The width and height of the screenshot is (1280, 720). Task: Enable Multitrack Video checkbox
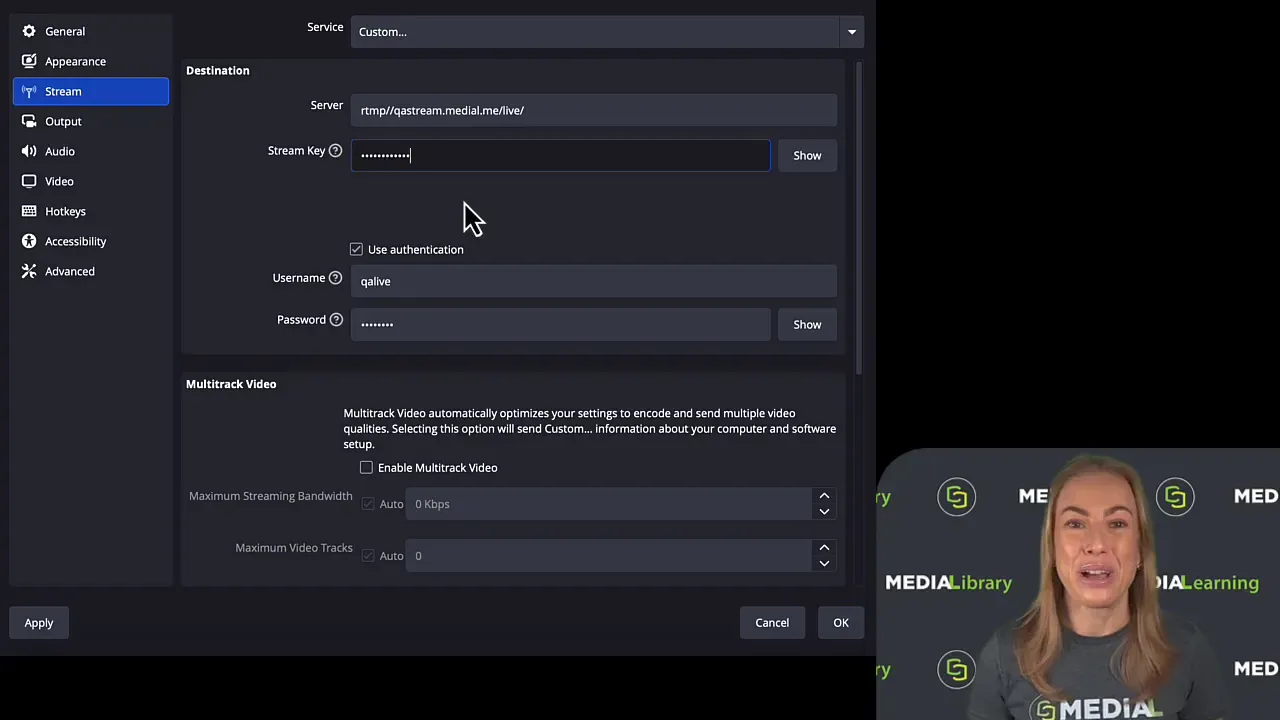coord(366,468)
